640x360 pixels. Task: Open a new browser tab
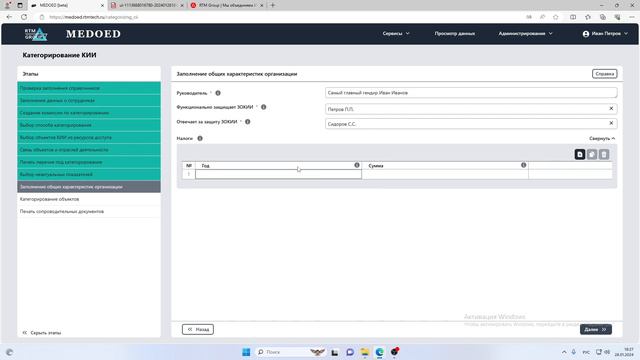(x=273, y=5)
